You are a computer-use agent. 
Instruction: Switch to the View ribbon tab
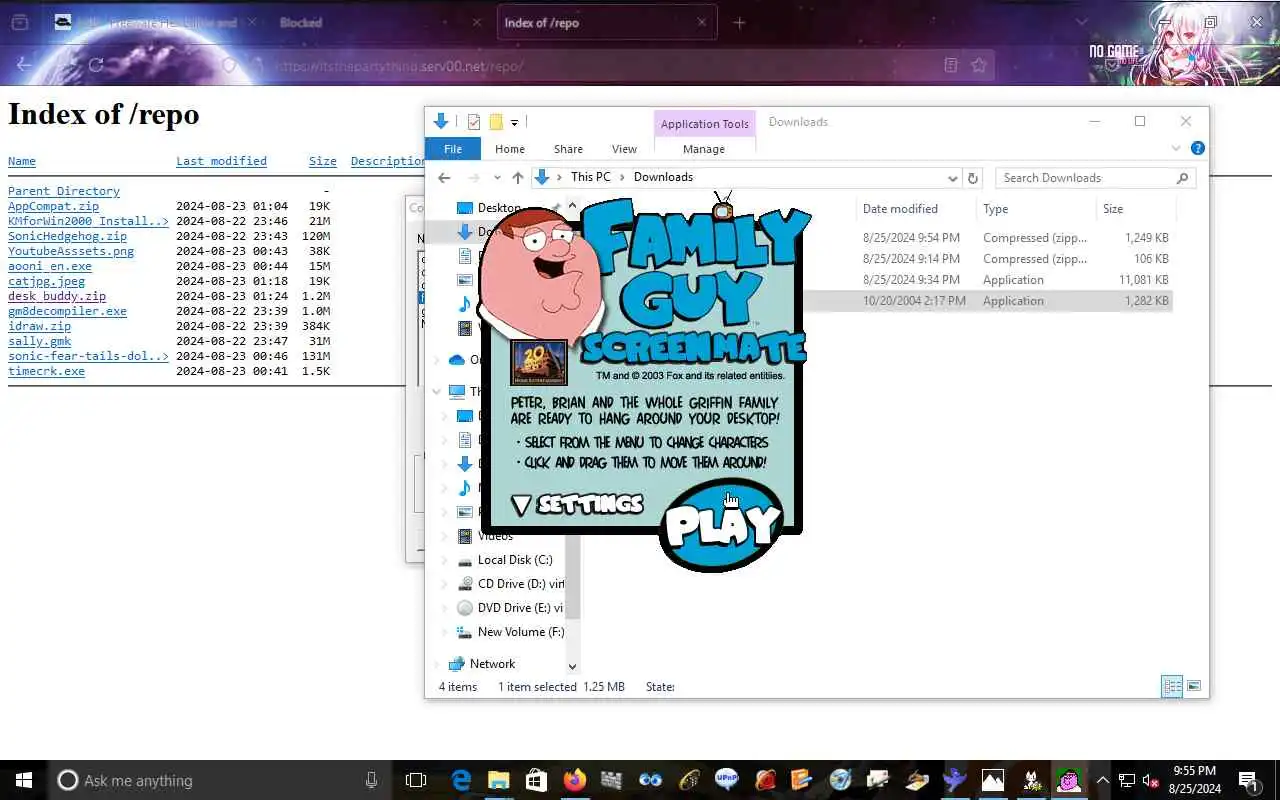pos(624,149)
